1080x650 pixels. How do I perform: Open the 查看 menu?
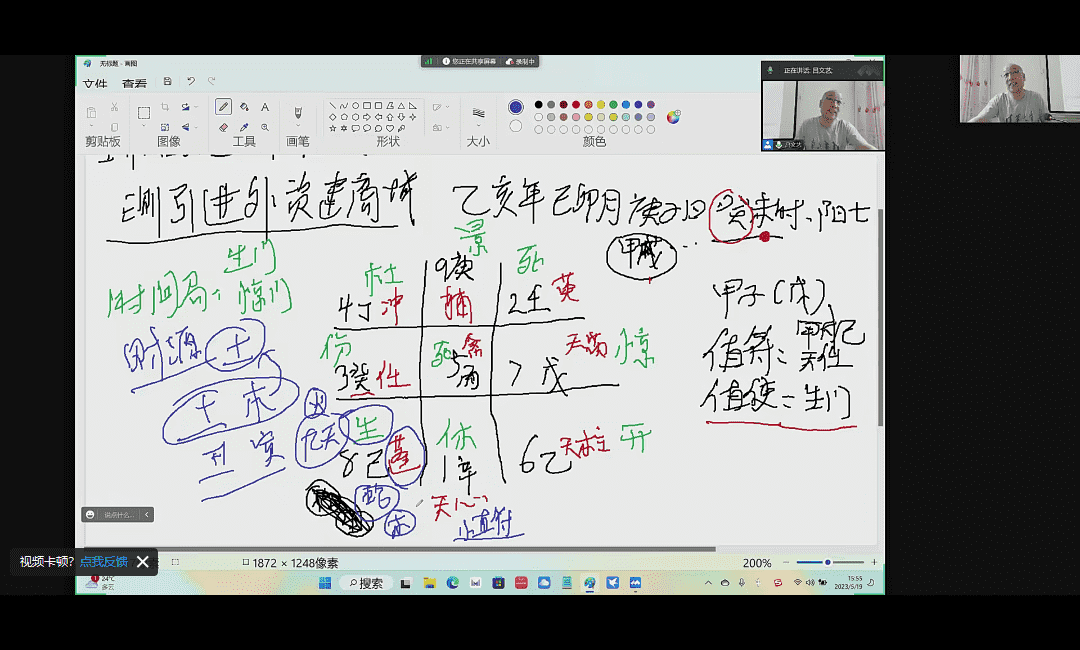click(x=134, y=83)
